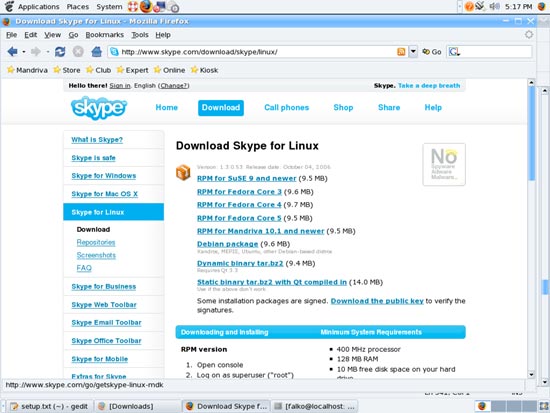Screen dimensions: 550x413
Task: Click the clock-shaped icon in top panel
Action: (x=173, y=7)
